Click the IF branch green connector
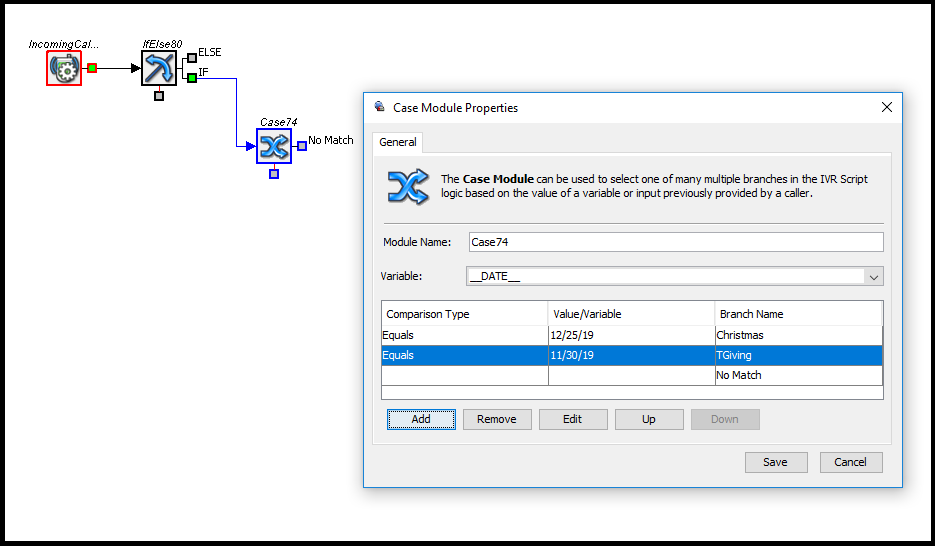Viewport: 935px width, 546px height. [x=191, y=78]
